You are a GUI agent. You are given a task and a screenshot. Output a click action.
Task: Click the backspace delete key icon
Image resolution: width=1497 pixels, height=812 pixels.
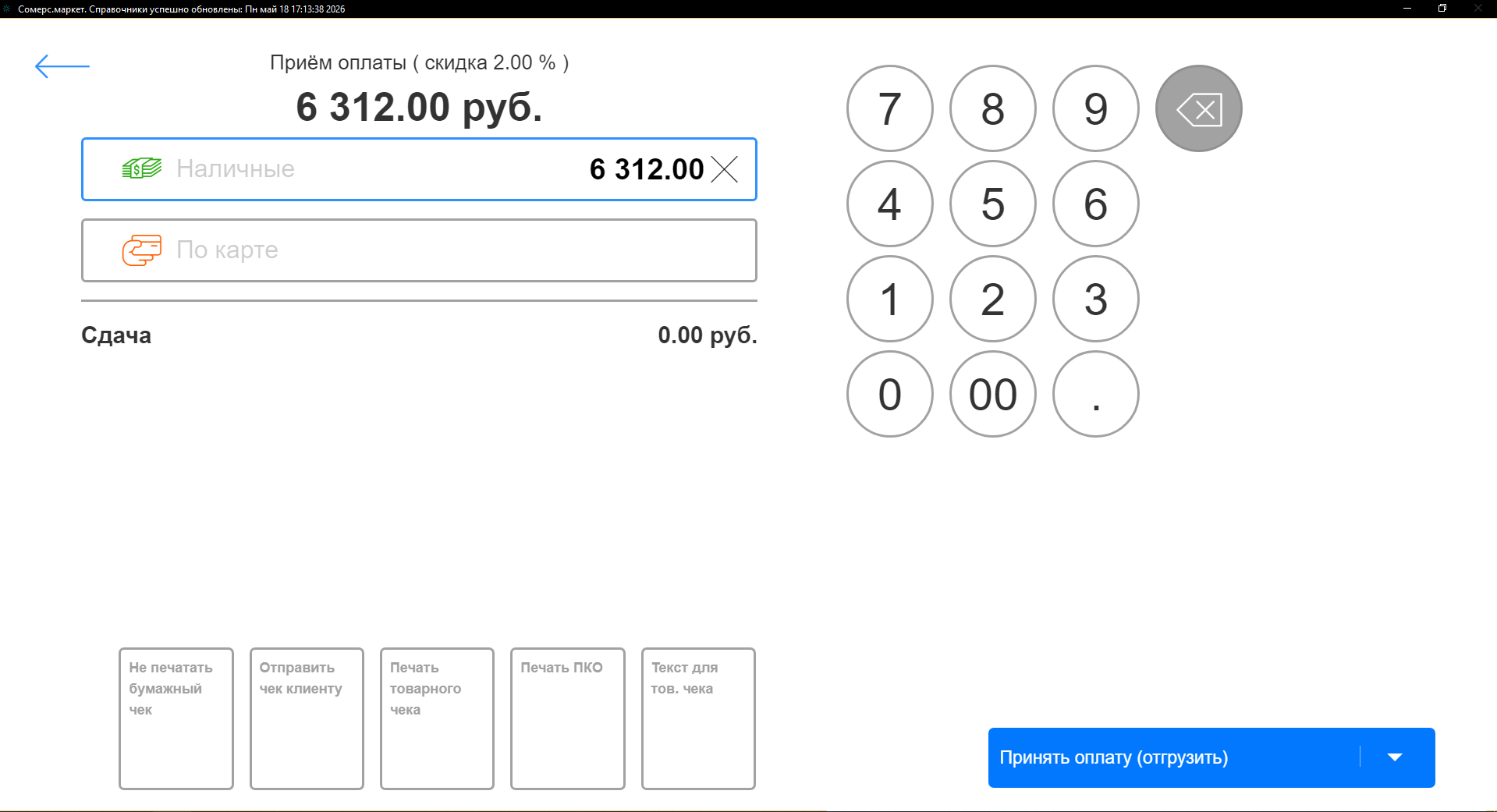[1198, 108]
